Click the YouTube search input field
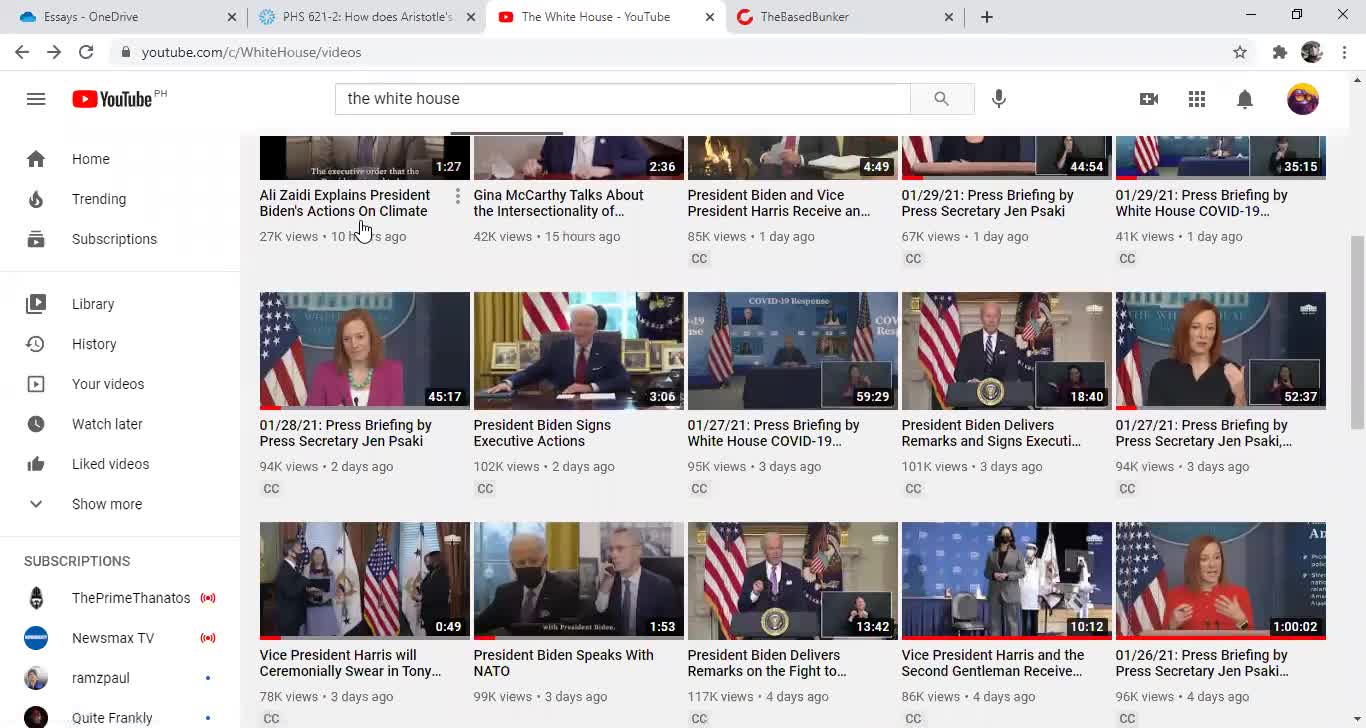Viewport: 1366px width, 728px height. [x=622, y=99]
